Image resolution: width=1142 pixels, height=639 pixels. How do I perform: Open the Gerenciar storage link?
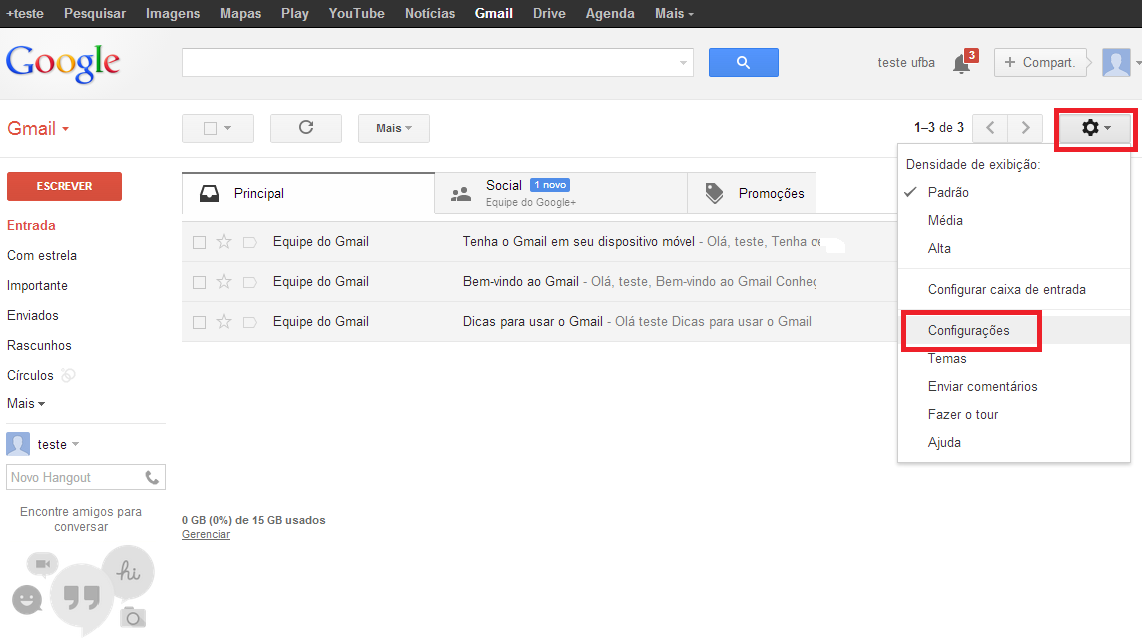click(x=205, y=535)
